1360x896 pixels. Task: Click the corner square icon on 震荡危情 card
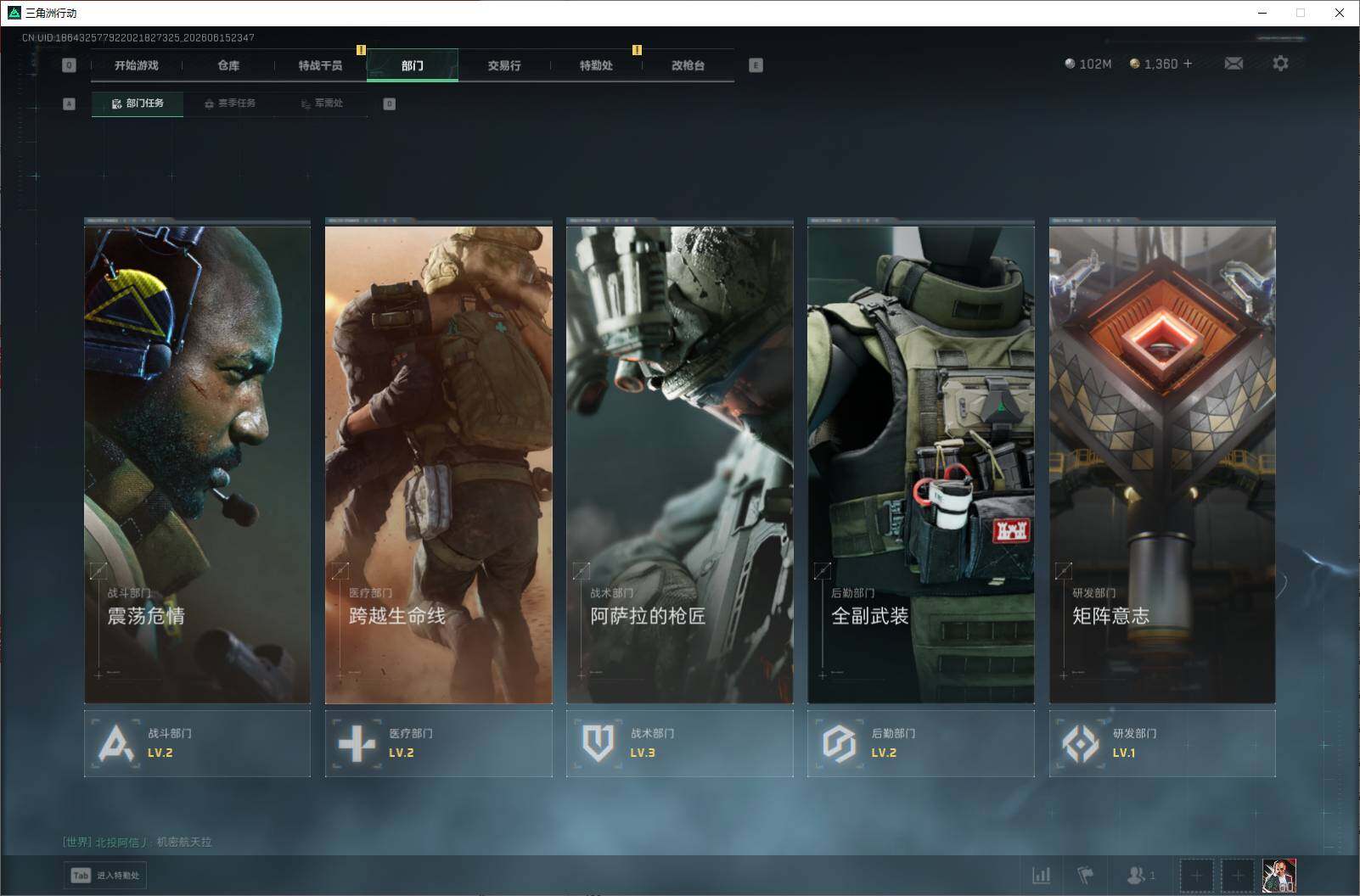[98, 571]
